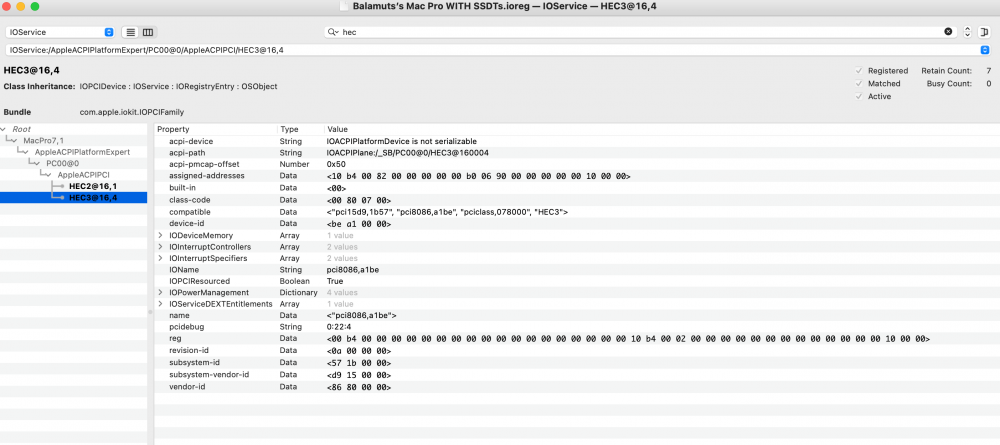The width and height of the screenshot is (1000, 445).
Task: Click the pcidebug value 0:22:4
Action: point(338,327)
